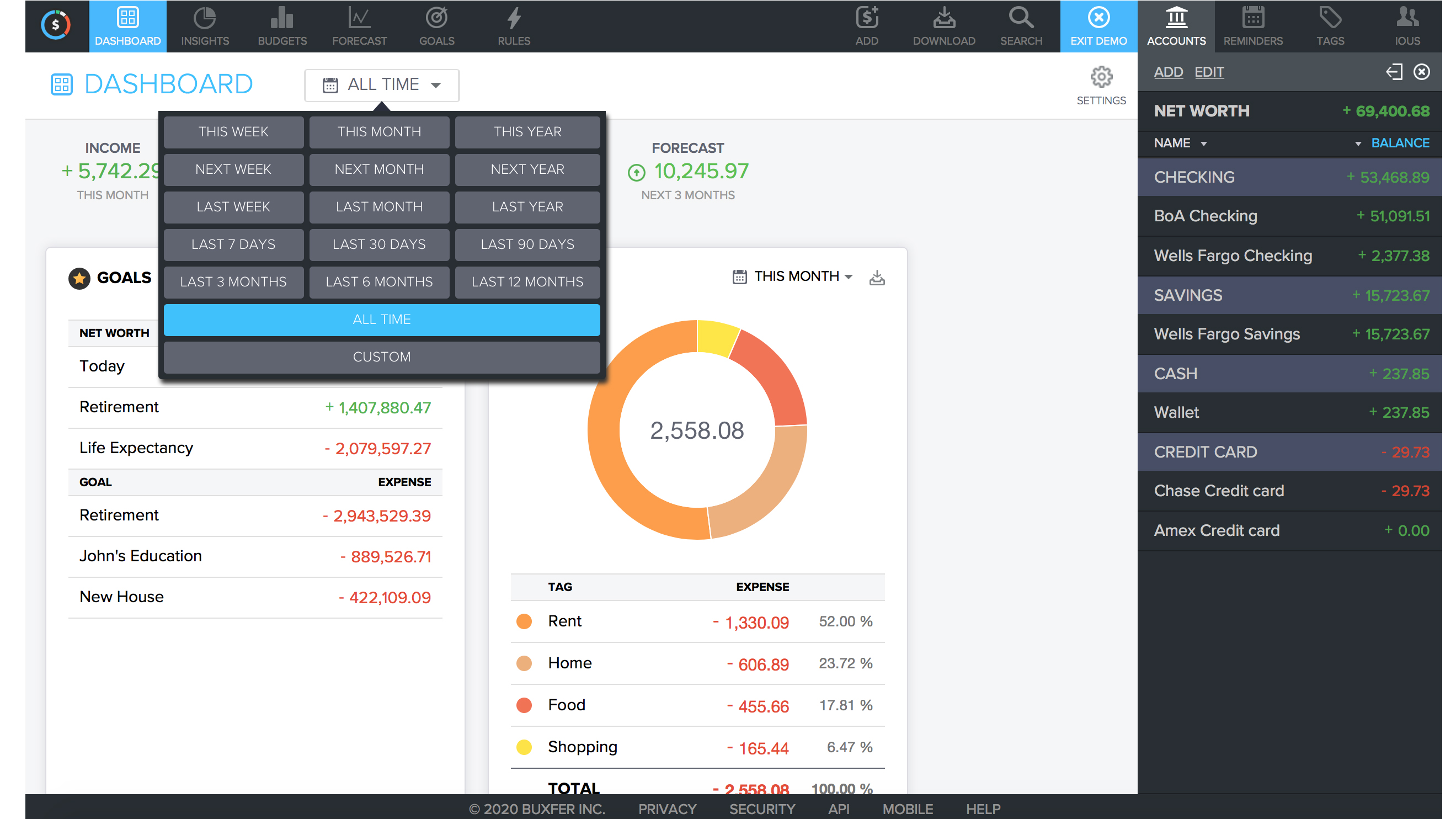Open the Chase Credit card account
This screenshot has width=1456, height=819.
1290,491
